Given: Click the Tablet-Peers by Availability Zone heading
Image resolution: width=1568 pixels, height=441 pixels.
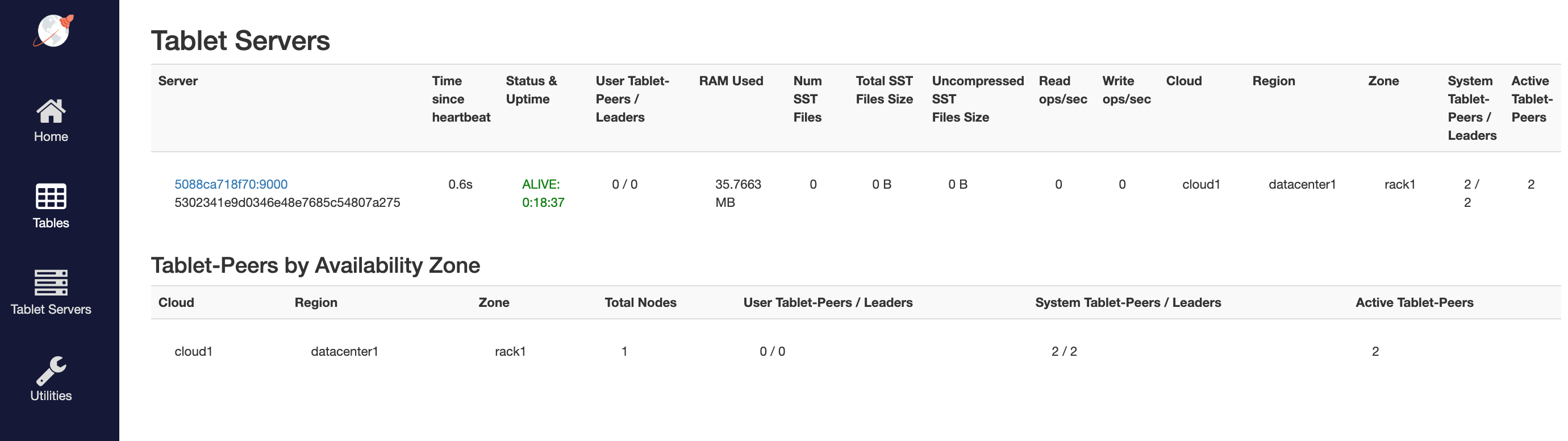Looking at the screenshot, I should pos(315,265).
